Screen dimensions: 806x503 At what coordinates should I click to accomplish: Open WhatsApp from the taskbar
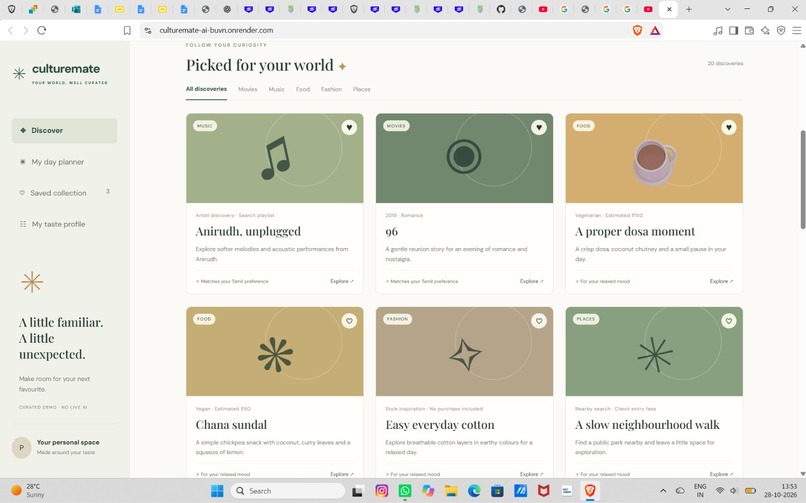pyautogui.click(x=405, y=491)
